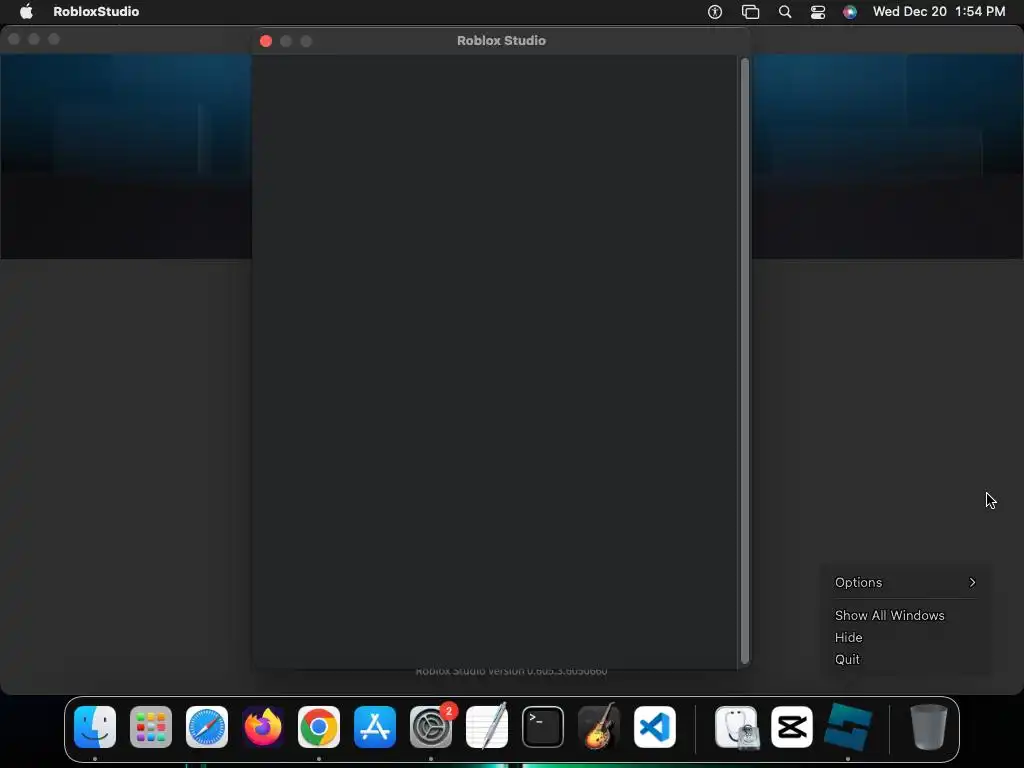Open the RobloxStudio application menu
The height and width of the screenshot is (768, 1024).
click(x=96, y=11)
